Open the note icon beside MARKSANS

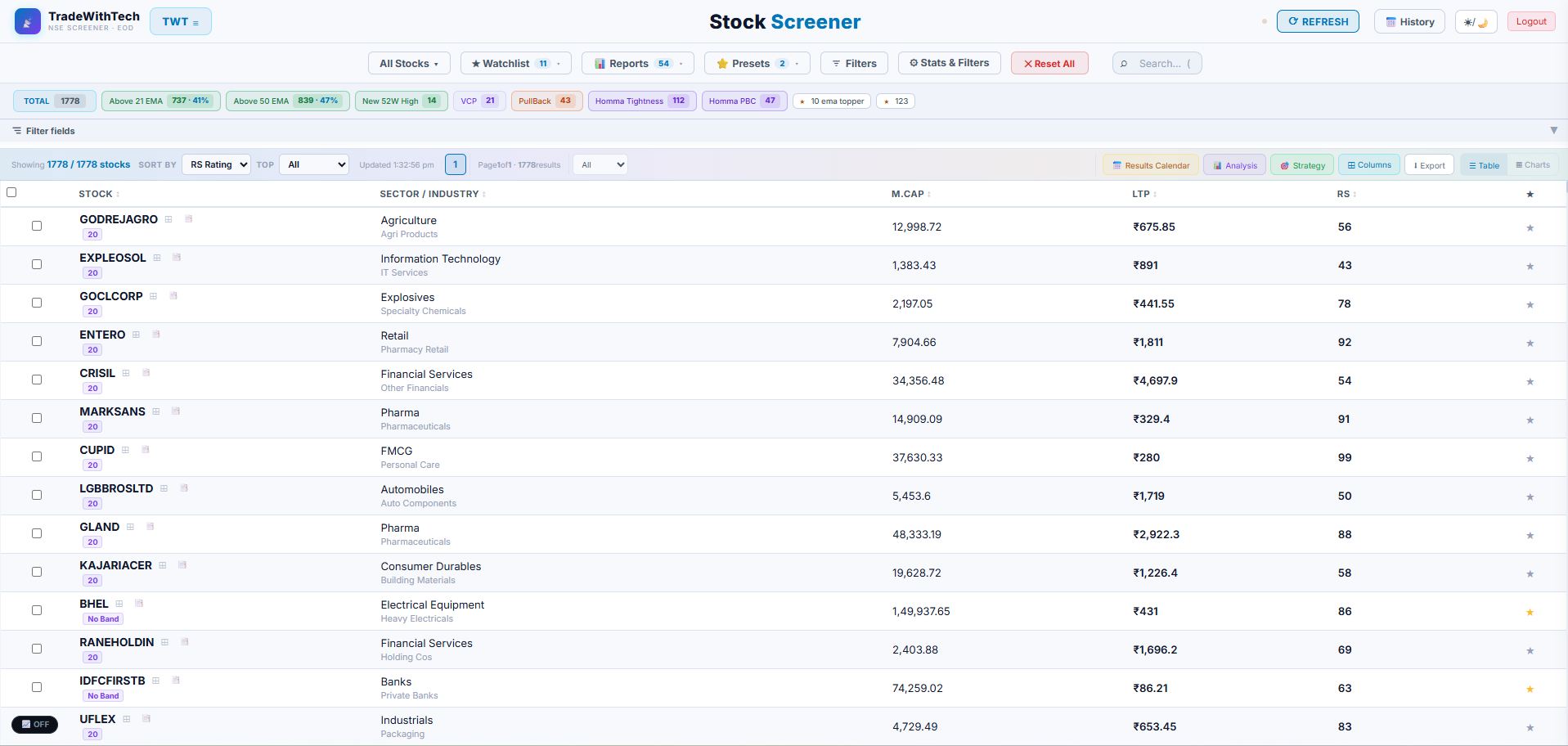point(176,411)
